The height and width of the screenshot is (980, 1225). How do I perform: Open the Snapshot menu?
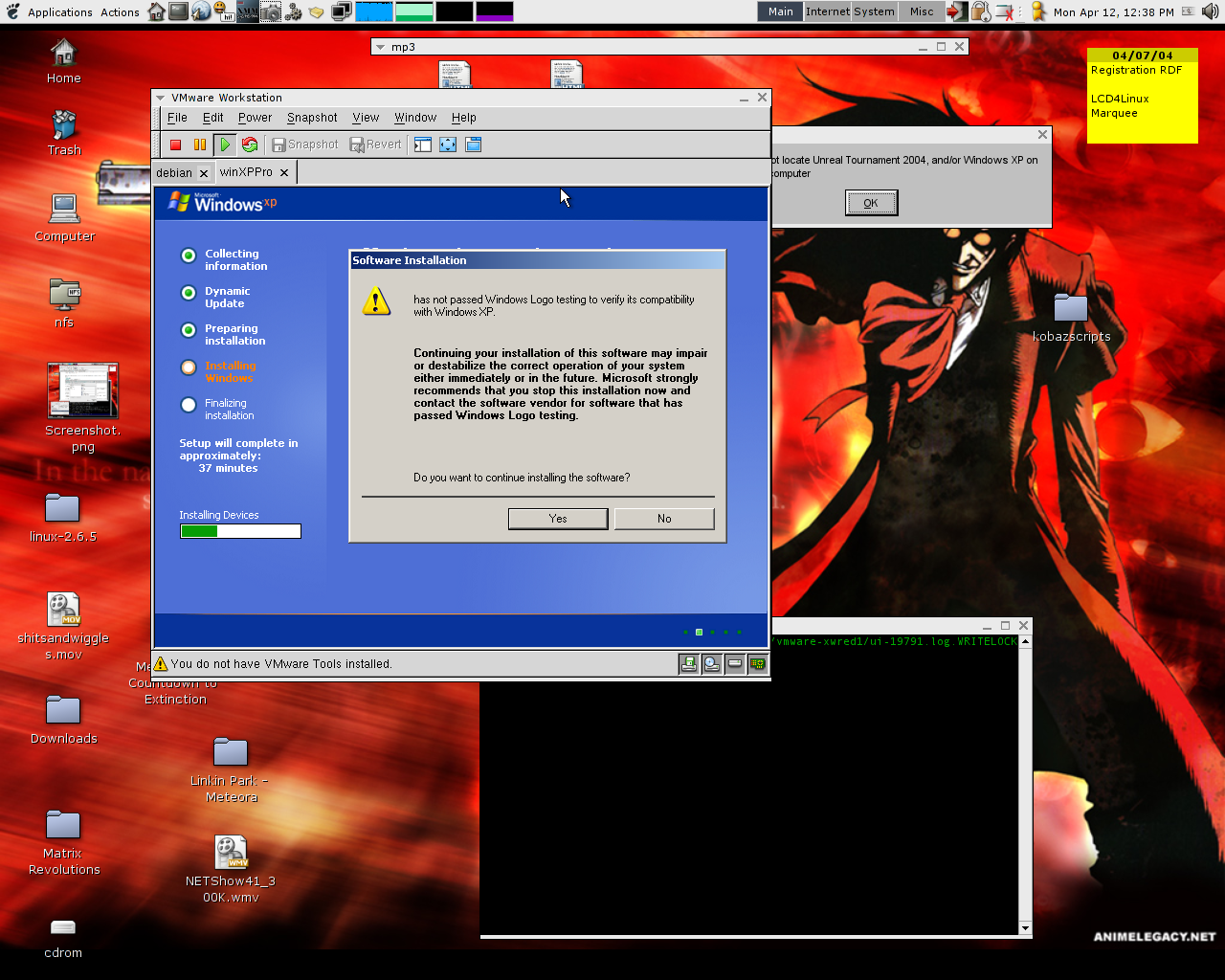[312, 118]
